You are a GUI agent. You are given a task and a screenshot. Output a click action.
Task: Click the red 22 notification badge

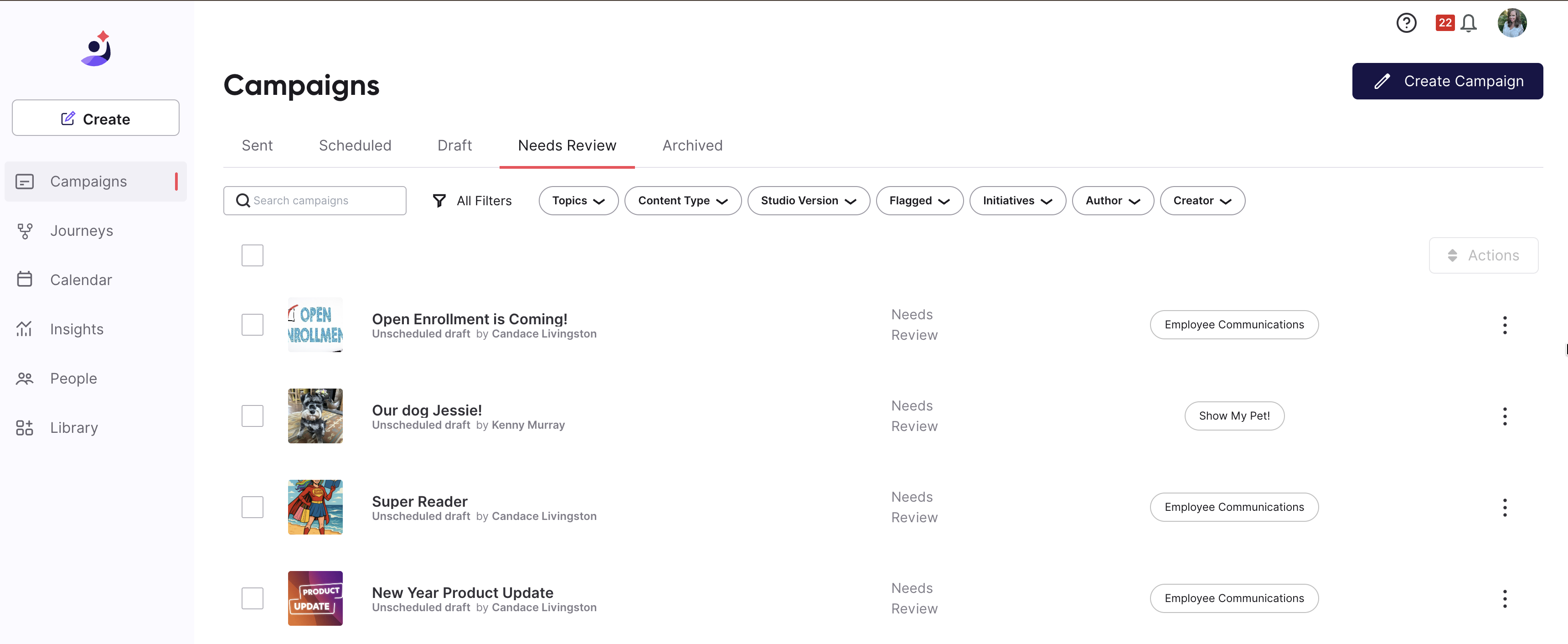pyautogui.click(x=1444, y=22)
